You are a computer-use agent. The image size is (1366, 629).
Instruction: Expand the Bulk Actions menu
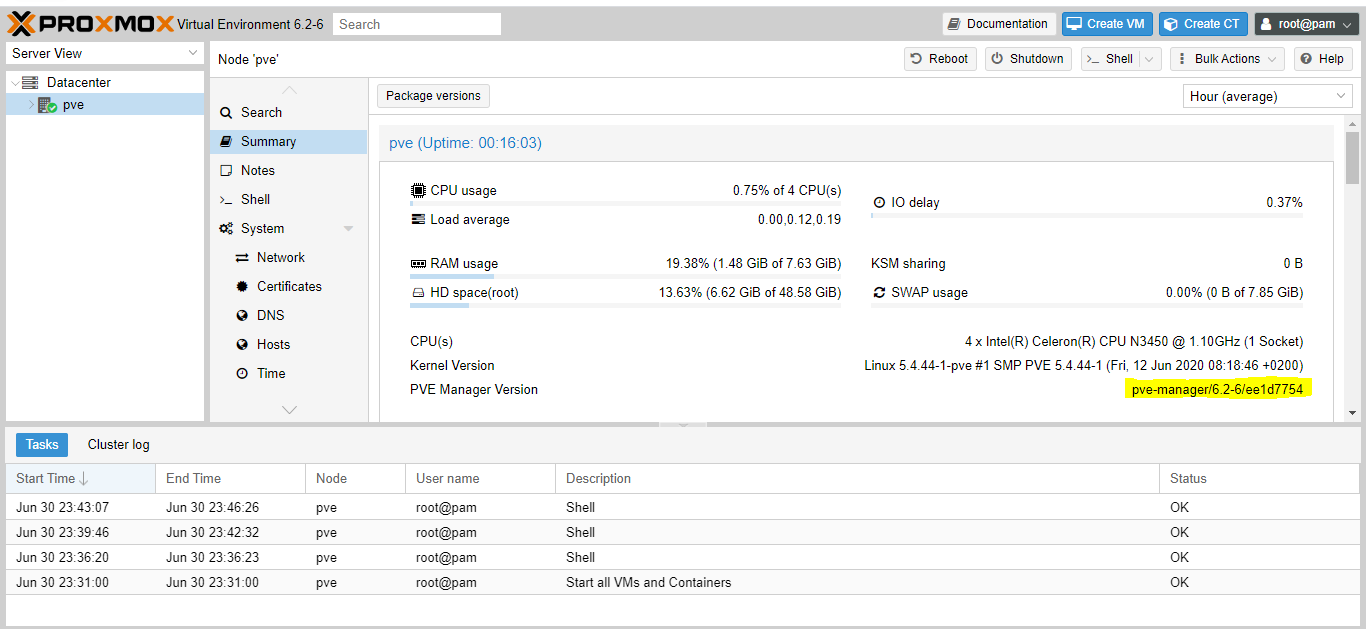tap(1227, 59)
